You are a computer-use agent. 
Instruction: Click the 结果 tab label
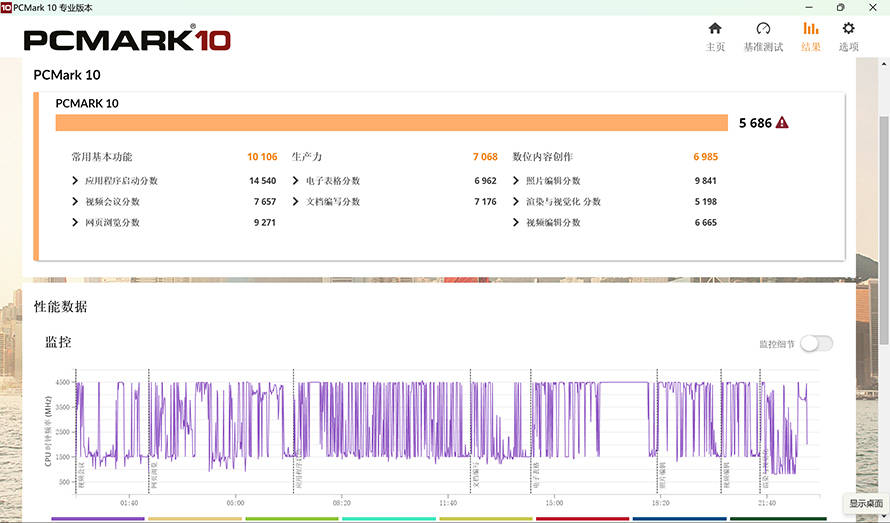pos(811,47)
